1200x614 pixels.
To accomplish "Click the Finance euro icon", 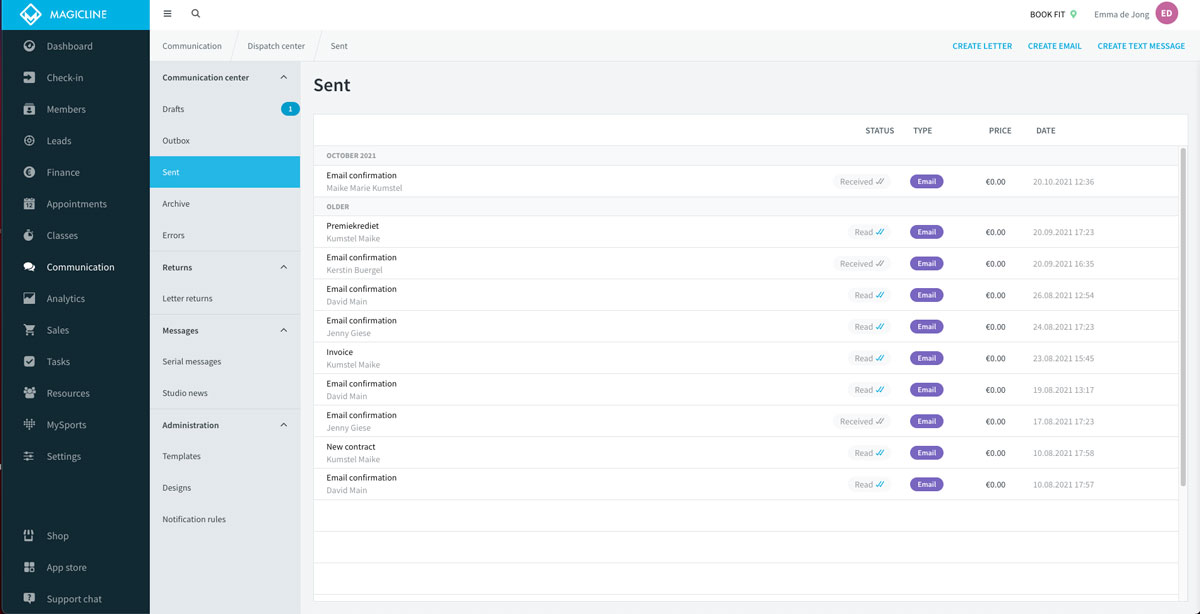I will click(x=29, y=172).
